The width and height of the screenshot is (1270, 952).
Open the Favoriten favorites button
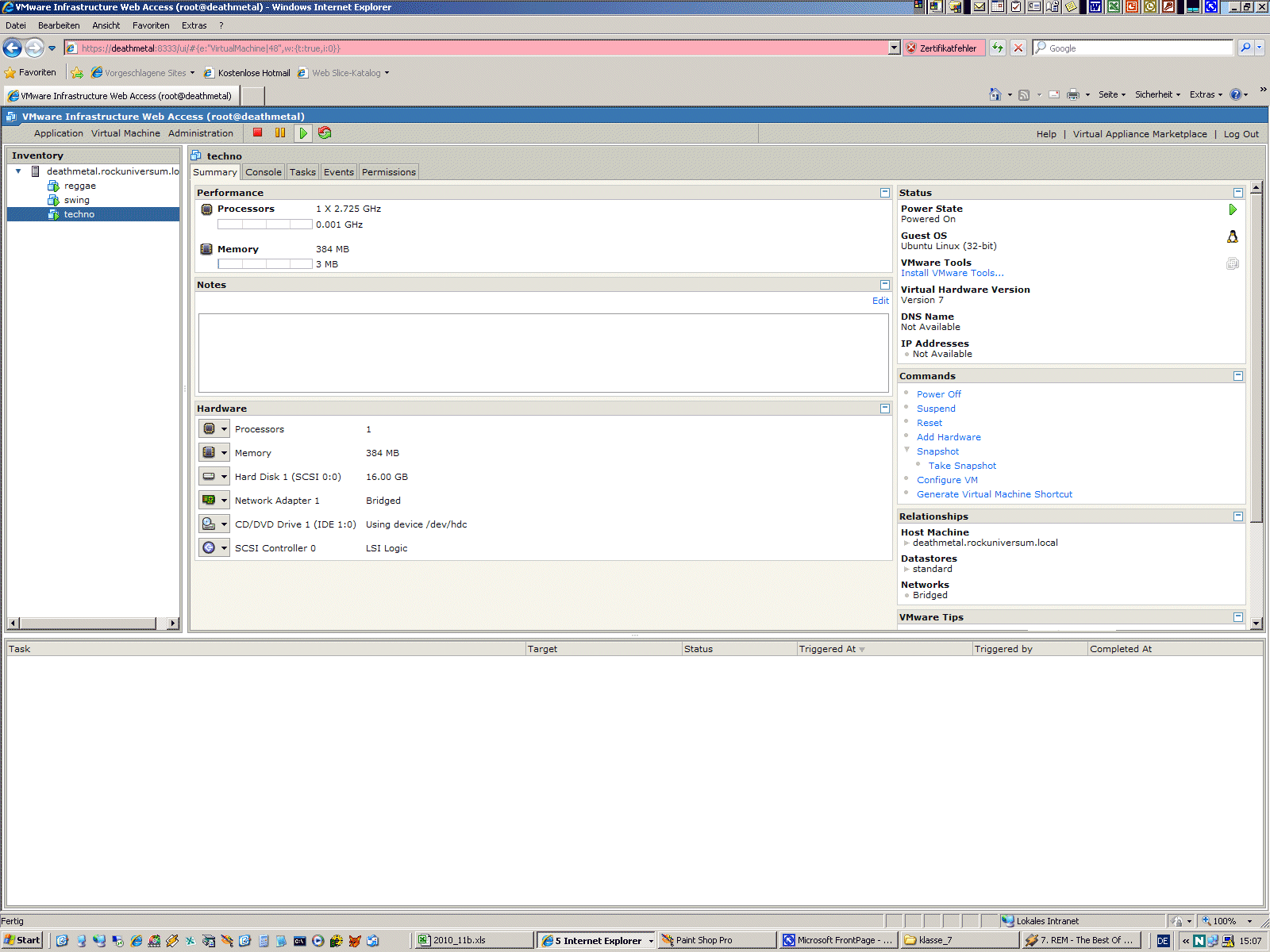[31, 72]
